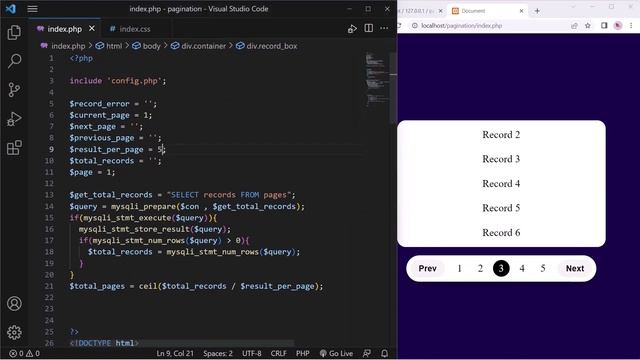Viewport: 640px width, 360px height.
Task: Go to pagination page 2
Action: (x=480, y=269)
